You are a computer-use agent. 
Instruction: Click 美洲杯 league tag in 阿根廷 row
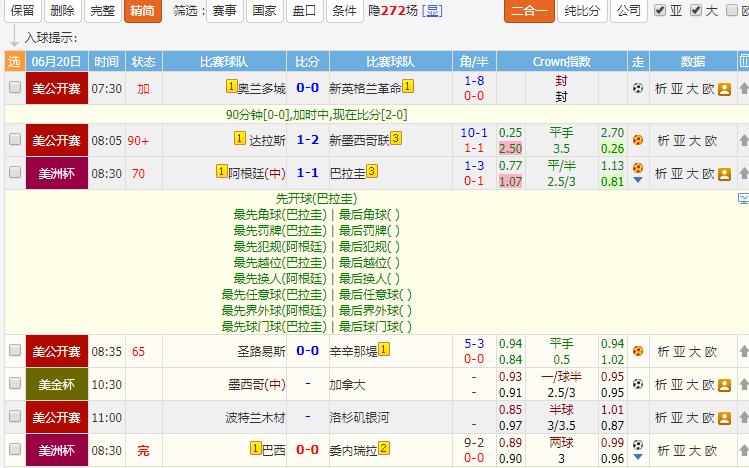[x=57, y=173]
